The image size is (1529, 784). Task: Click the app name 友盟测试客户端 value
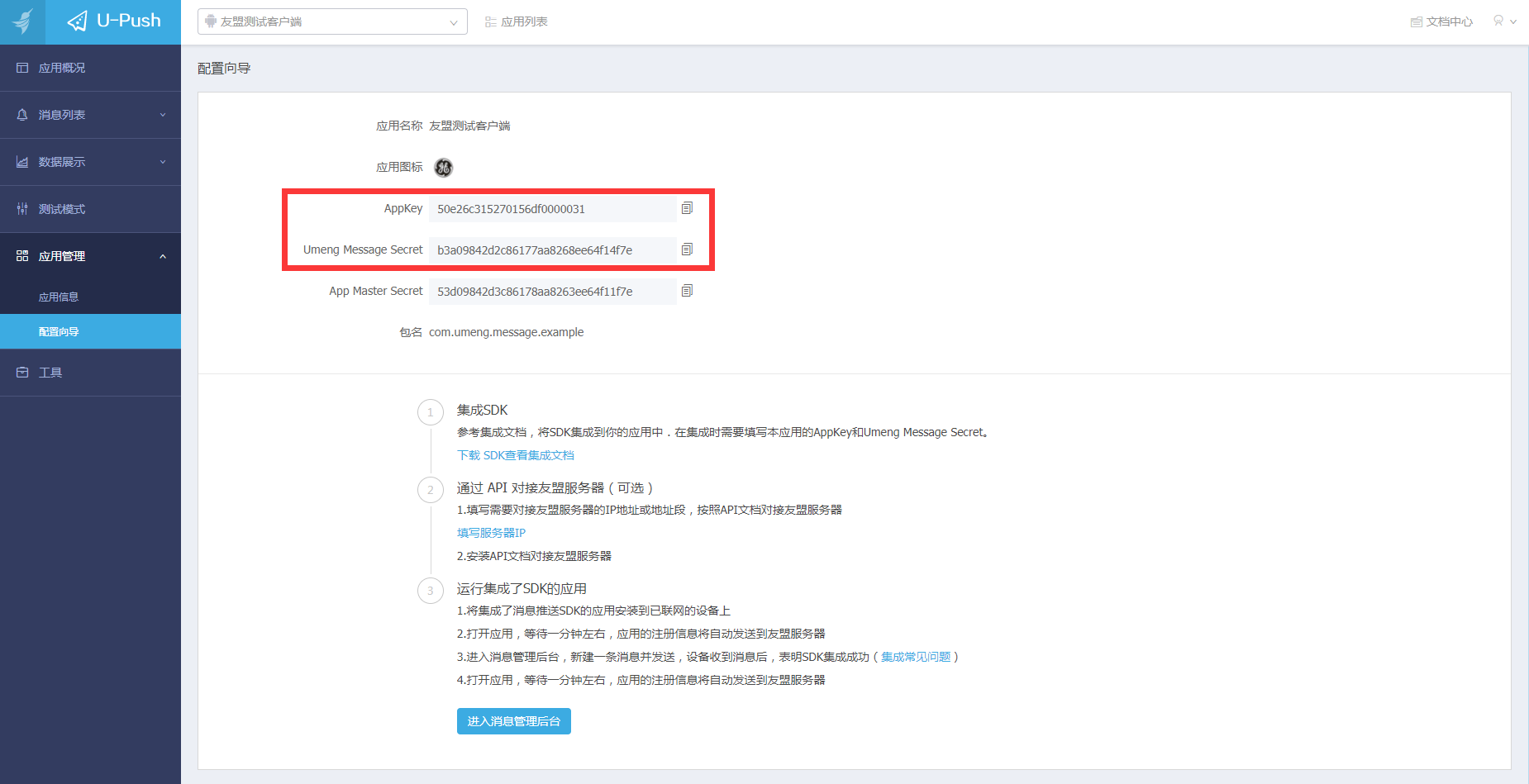click(x=469, y=126)
